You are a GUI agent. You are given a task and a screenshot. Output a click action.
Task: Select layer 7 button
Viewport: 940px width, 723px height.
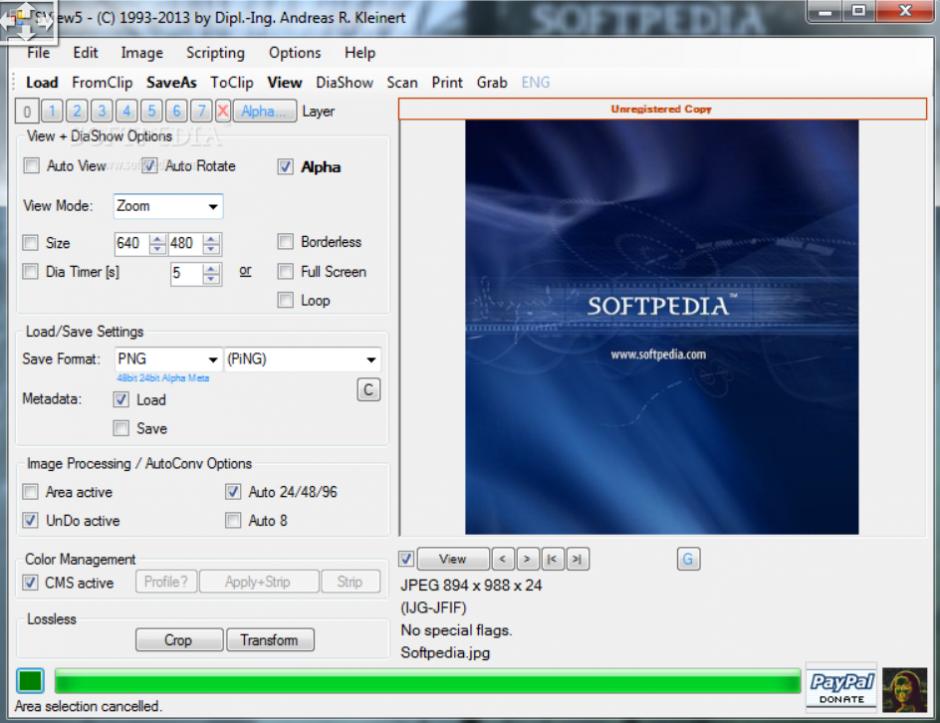click(201, 111)
